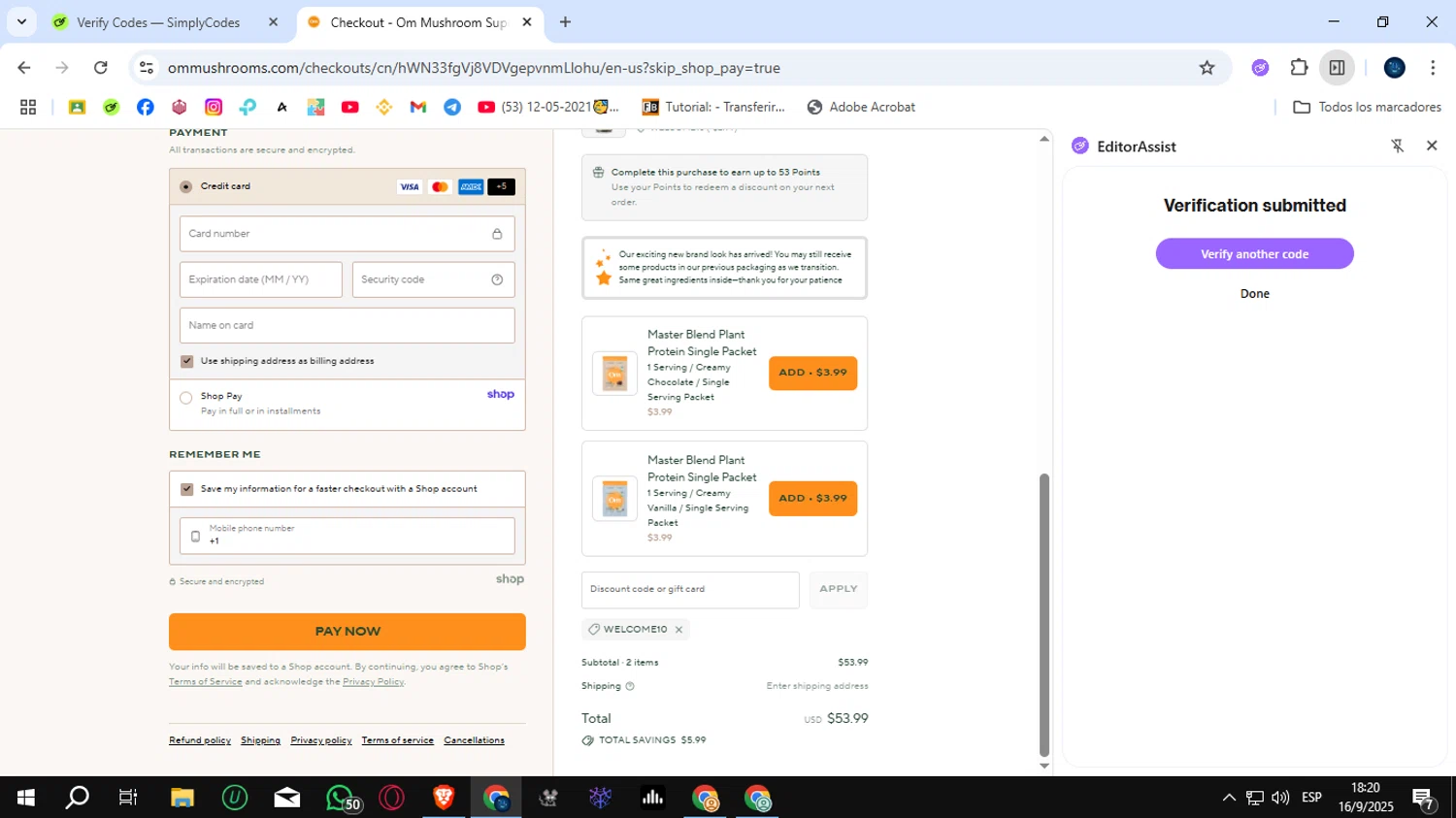Open the Chrome profile avatar
Screen dimensions: 1456x818
coord(1395,68)
